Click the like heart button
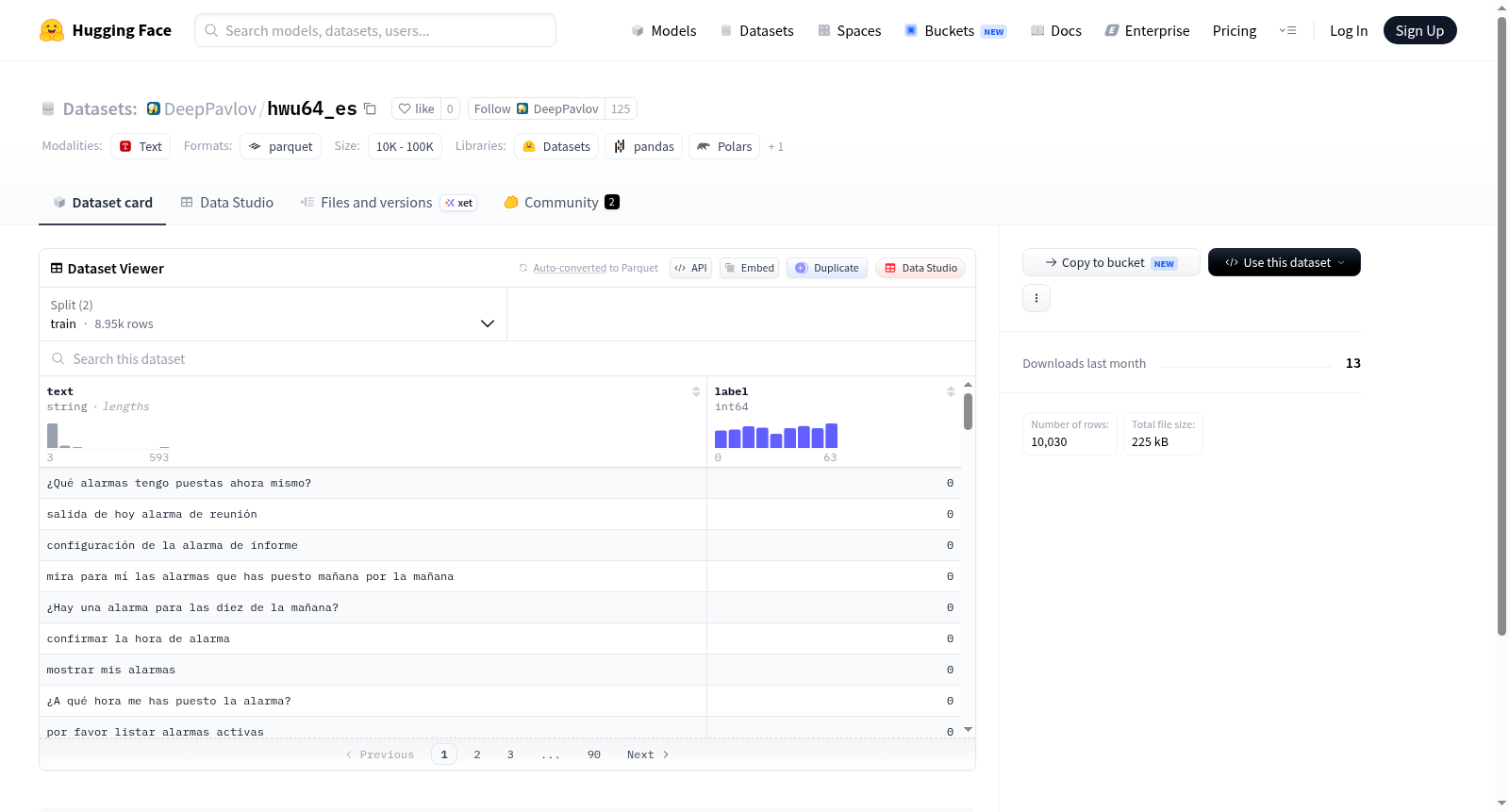 point(416,109)
